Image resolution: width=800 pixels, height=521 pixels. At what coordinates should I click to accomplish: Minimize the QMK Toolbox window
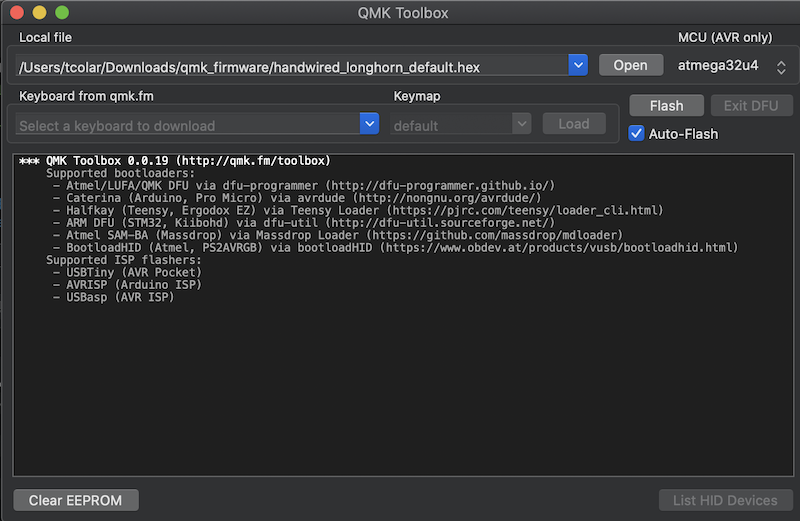pos(40,12)
